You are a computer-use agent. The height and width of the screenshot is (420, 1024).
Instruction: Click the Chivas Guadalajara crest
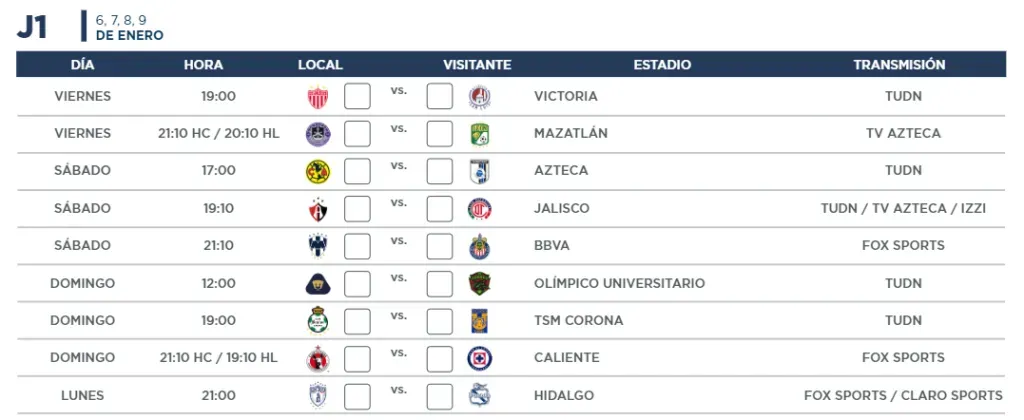click(479, 246)
